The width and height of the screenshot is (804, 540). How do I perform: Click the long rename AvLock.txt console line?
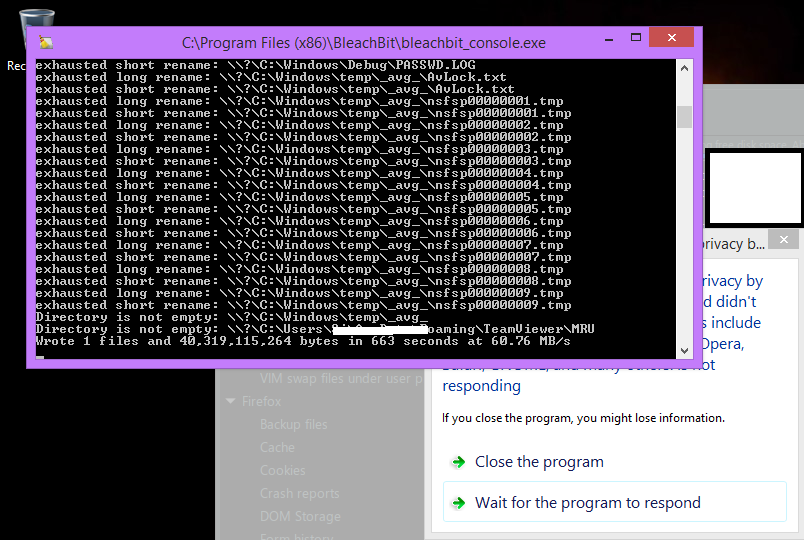(271, 77)
